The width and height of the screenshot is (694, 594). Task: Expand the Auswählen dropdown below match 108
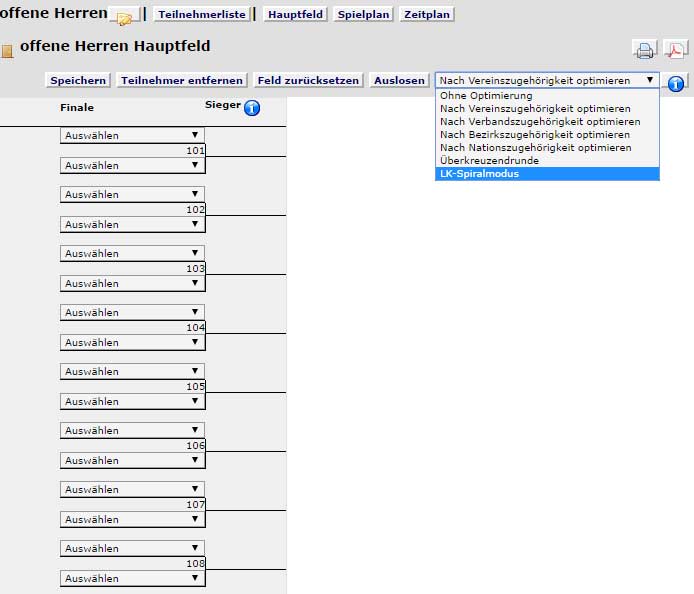tap(132, 578)
